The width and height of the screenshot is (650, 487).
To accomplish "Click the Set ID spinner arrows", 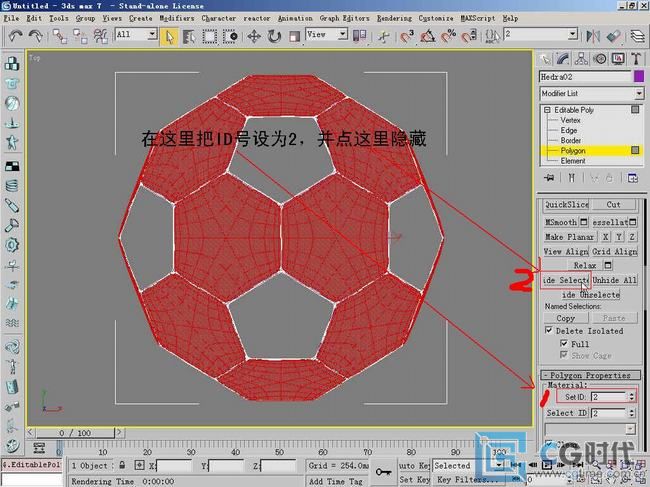I will pos(631,397).
